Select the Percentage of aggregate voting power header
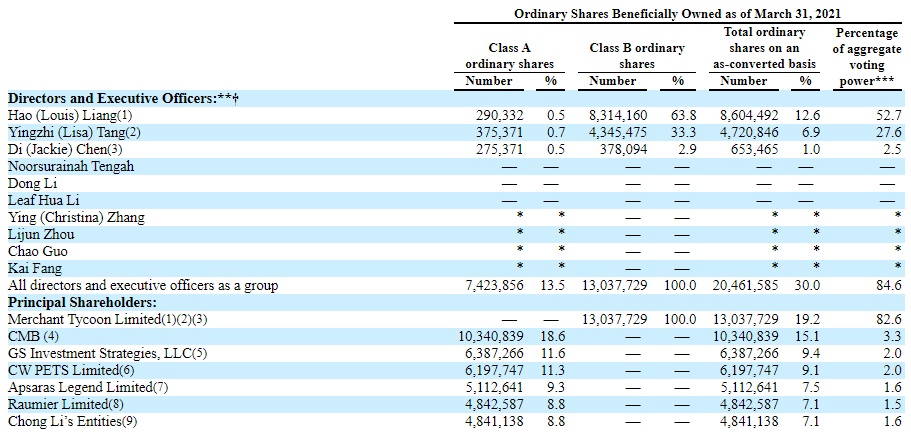911x435 pixels. tap(867, 55)
